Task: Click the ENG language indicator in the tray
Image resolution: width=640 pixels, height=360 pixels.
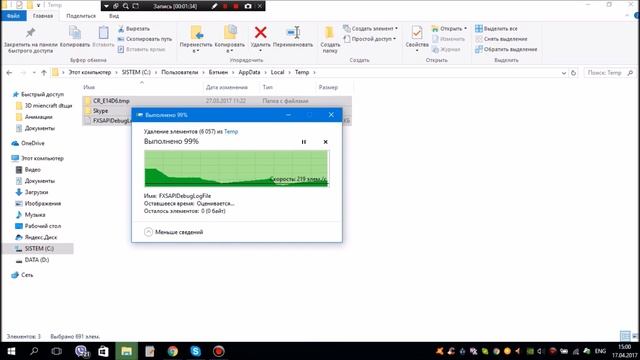Action: pyautogui.click(x=600, y=351)
